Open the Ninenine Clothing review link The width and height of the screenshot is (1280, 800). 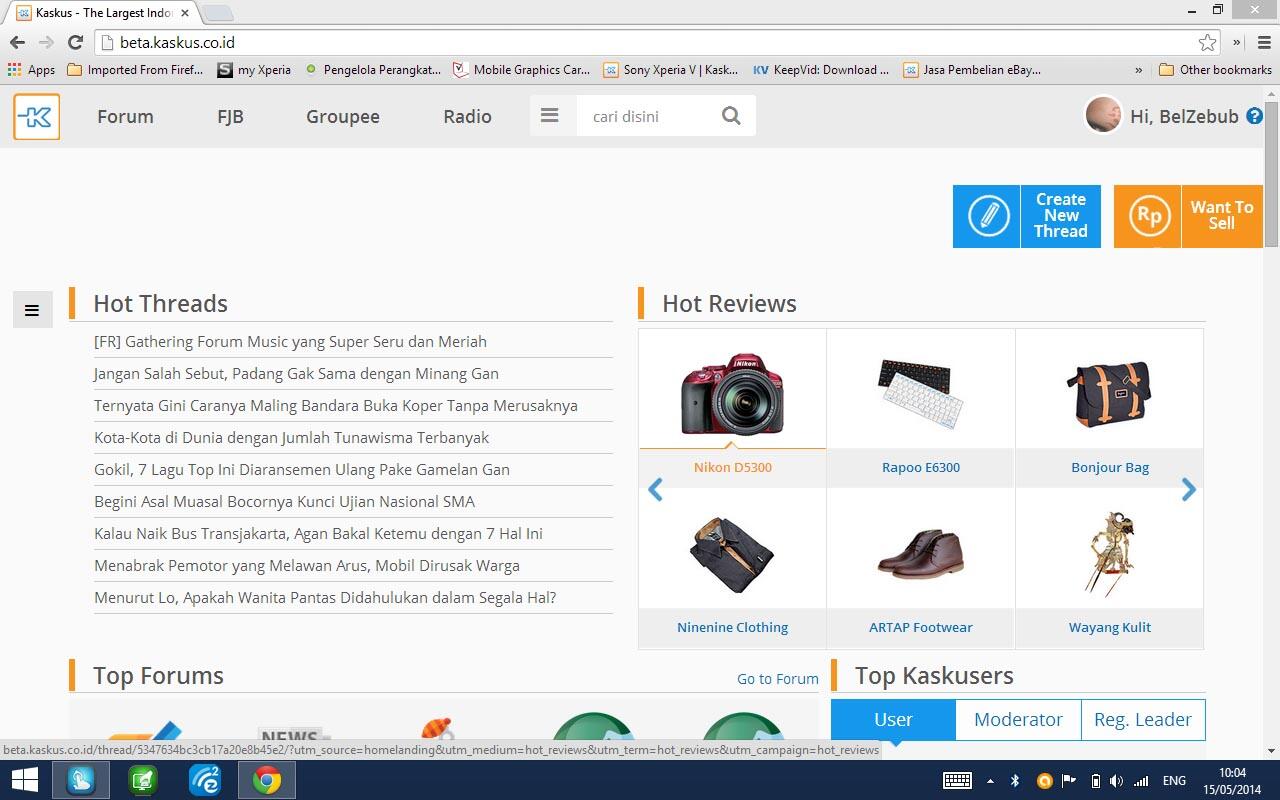tap(732, 627)
